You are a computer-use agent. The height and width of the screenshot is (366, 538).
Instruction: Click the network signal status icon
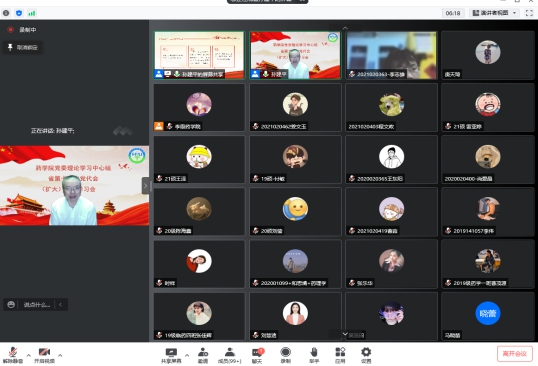tap(32, 13)
